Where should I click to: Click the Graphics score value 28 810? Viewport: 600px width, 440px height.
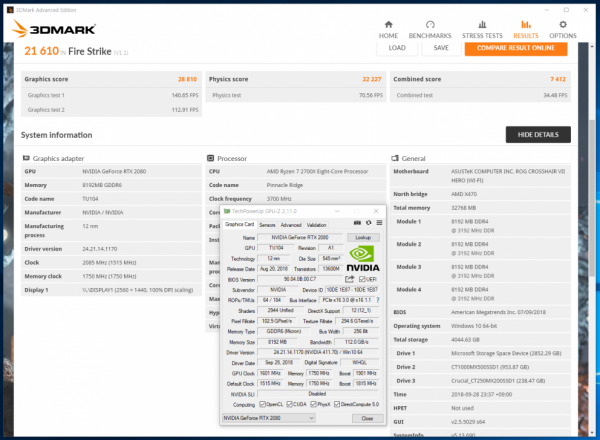pyautogui.click(x=187, y=79)
